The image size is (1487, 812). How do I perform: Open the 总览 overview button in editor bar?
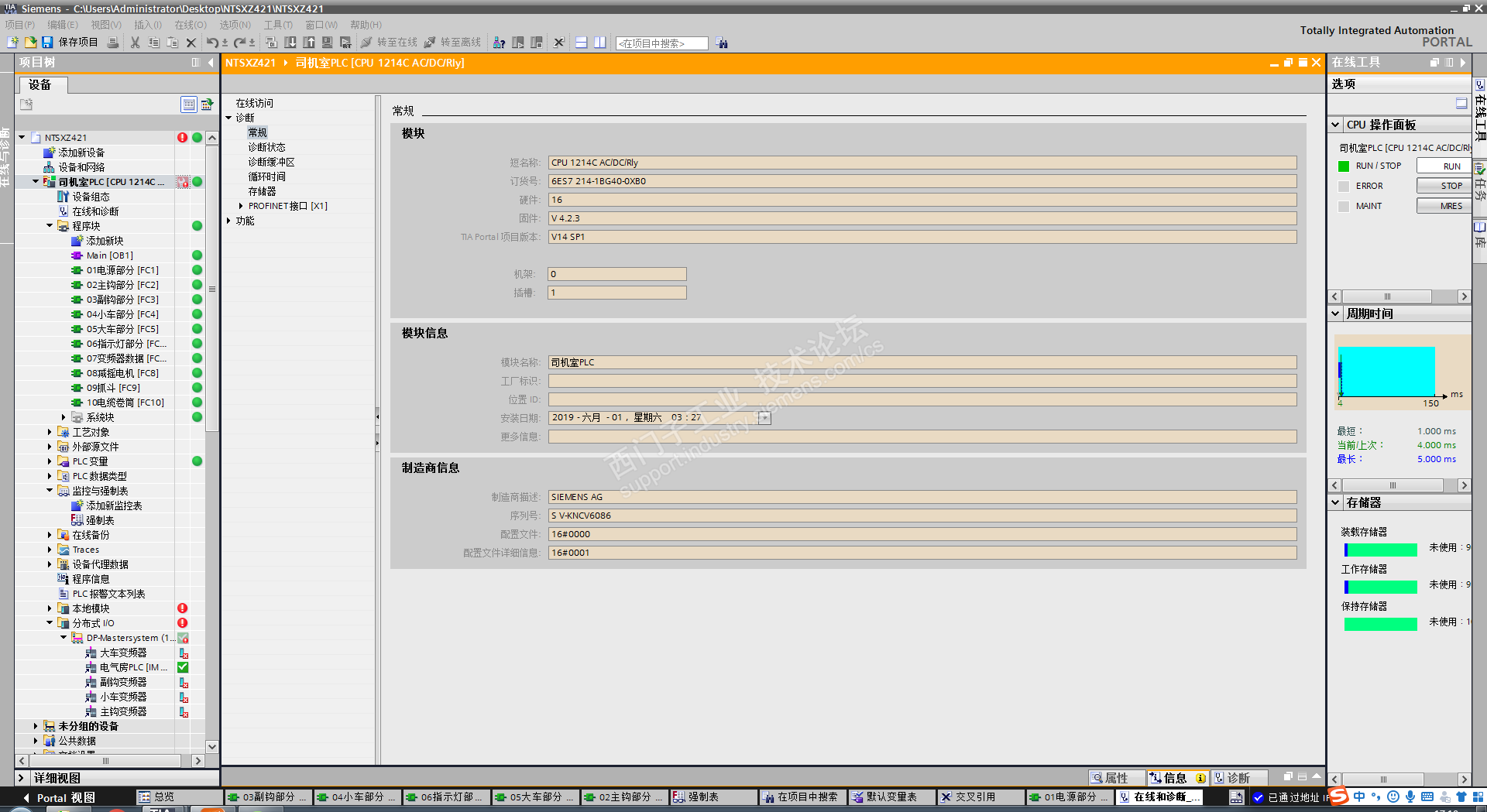pyautogui.click(x=178, y=797)
